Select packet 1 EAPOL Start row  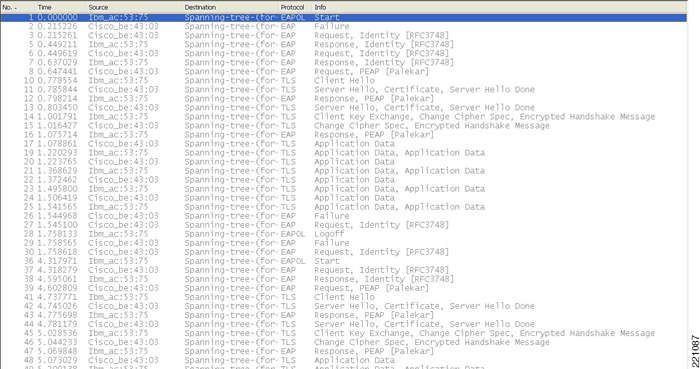344,17
